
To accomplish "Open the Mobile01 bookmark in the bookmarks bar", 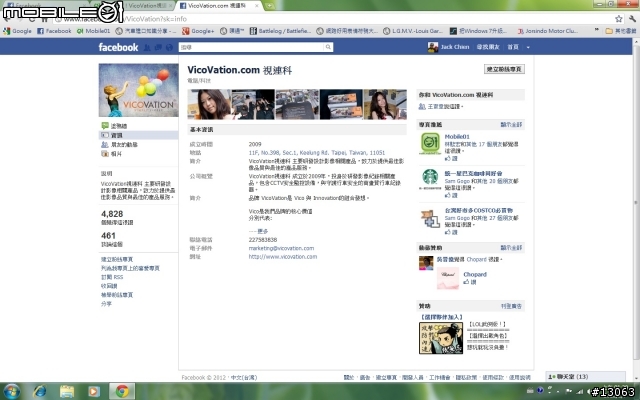I will tap(93, 31).
